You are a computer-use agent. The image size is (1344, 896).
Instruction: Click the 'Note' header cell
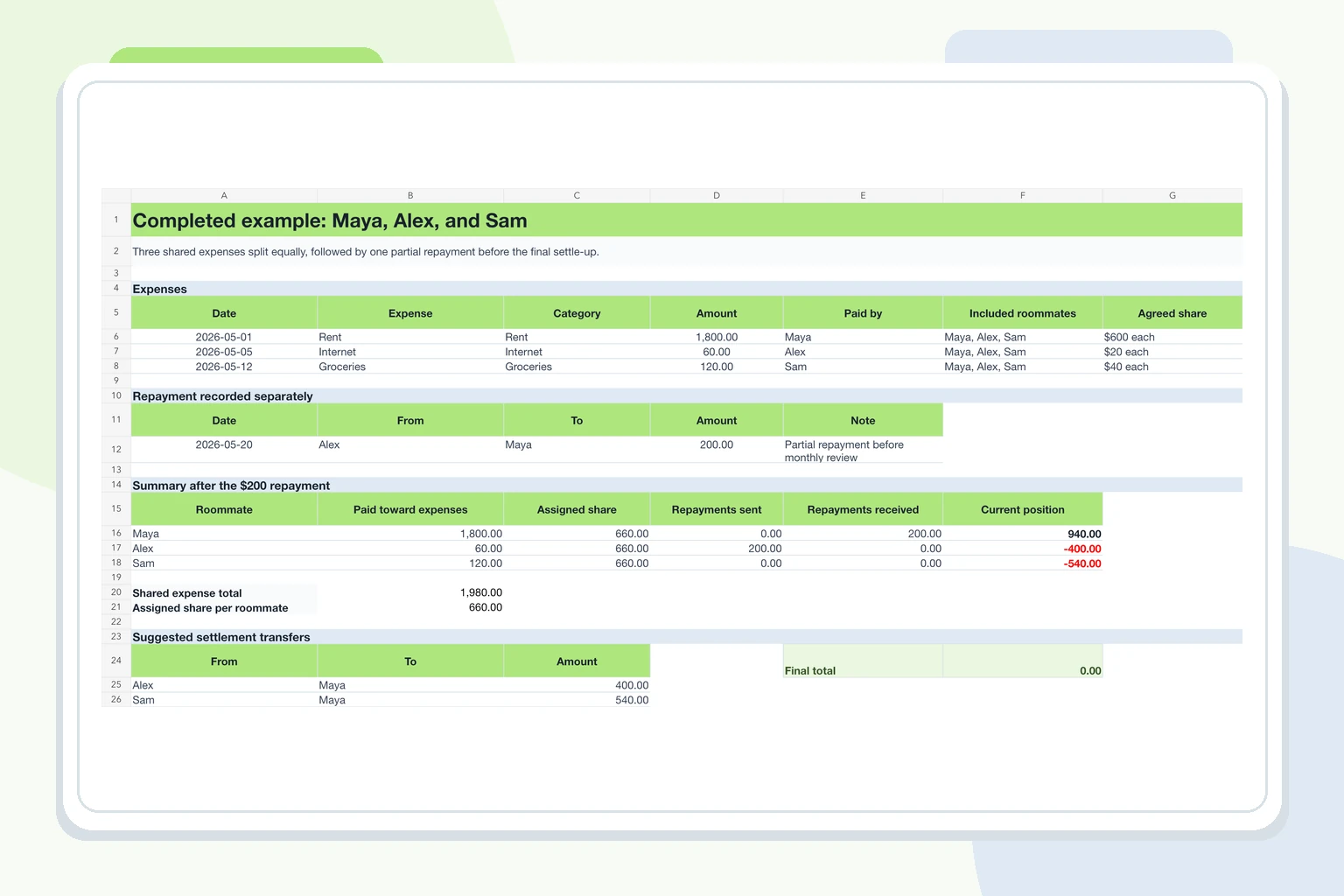tap(863, 421)
